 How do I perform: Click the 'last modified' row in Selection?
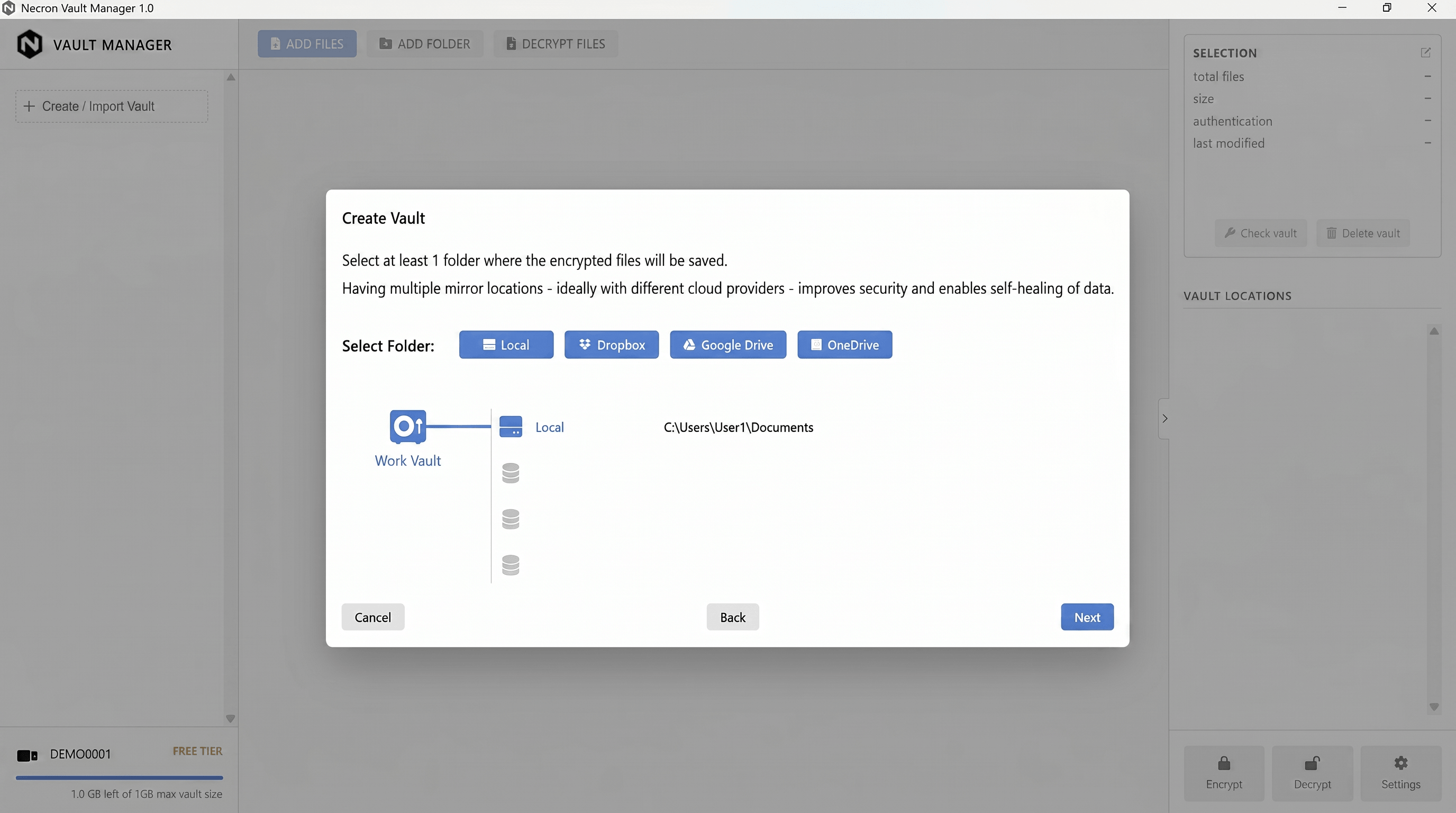point(1312,143)
